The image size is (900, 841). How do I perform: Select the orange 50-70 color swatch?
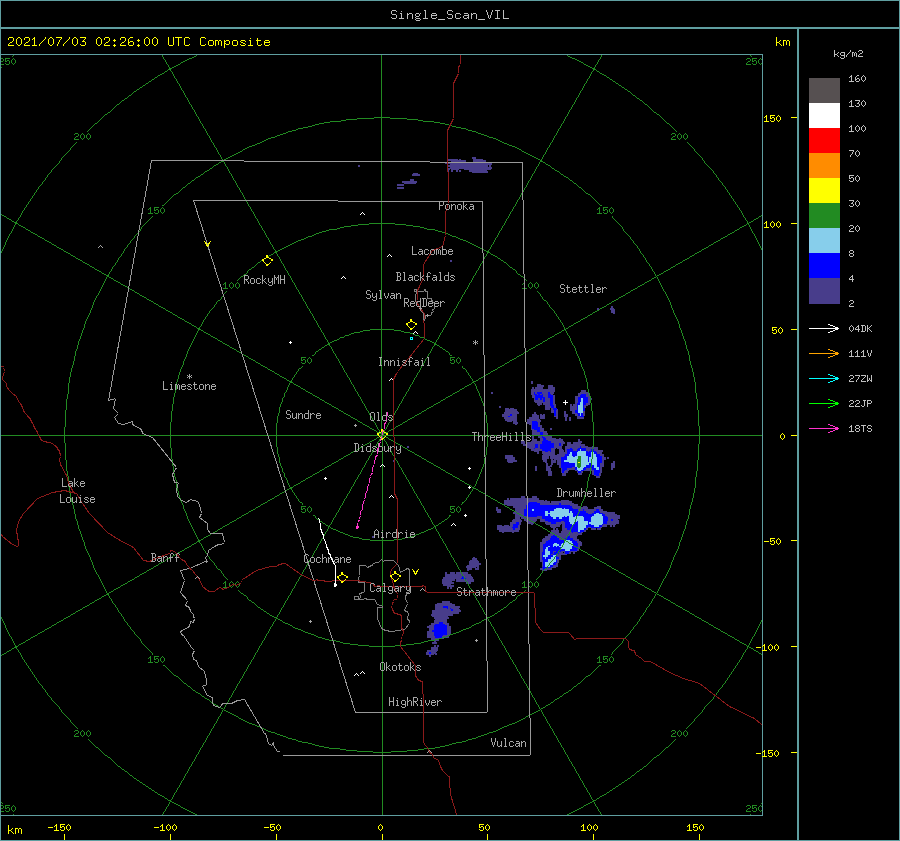(x=824, y=166)
